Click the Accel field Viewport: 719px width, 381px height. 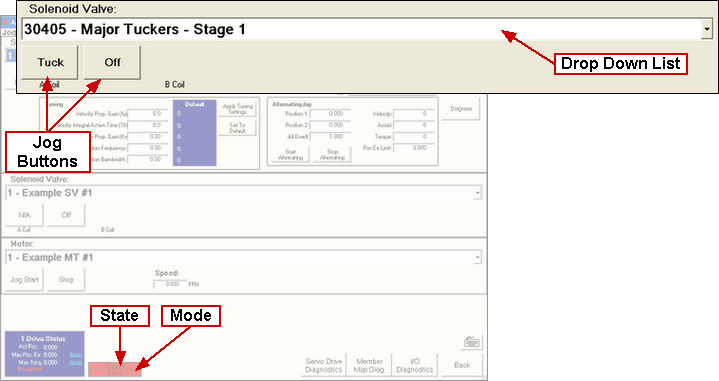point(414,125)
